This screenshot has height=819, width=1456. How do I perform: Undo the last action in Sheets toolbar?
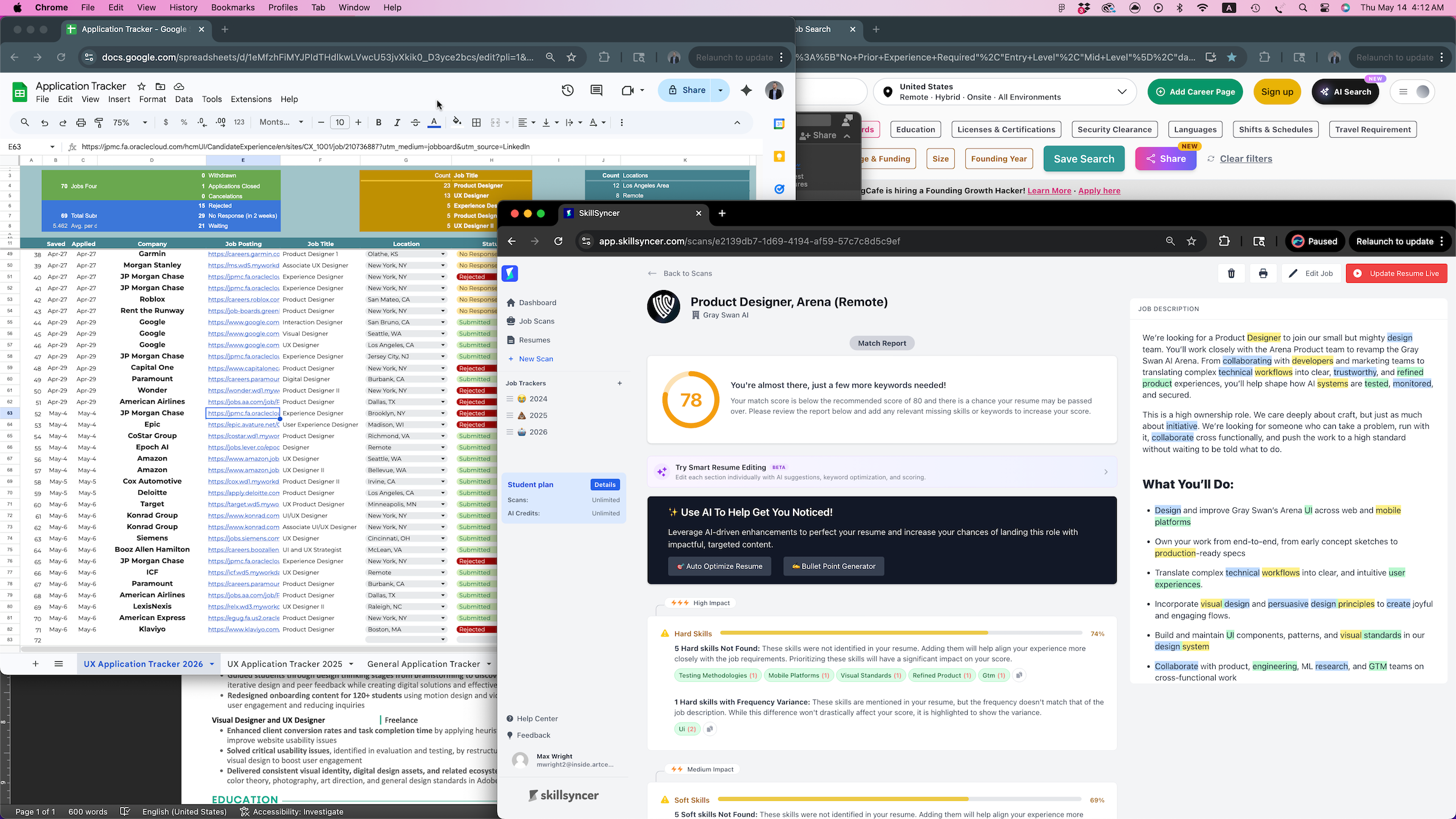pyautogui.click(x=44, y=123)
